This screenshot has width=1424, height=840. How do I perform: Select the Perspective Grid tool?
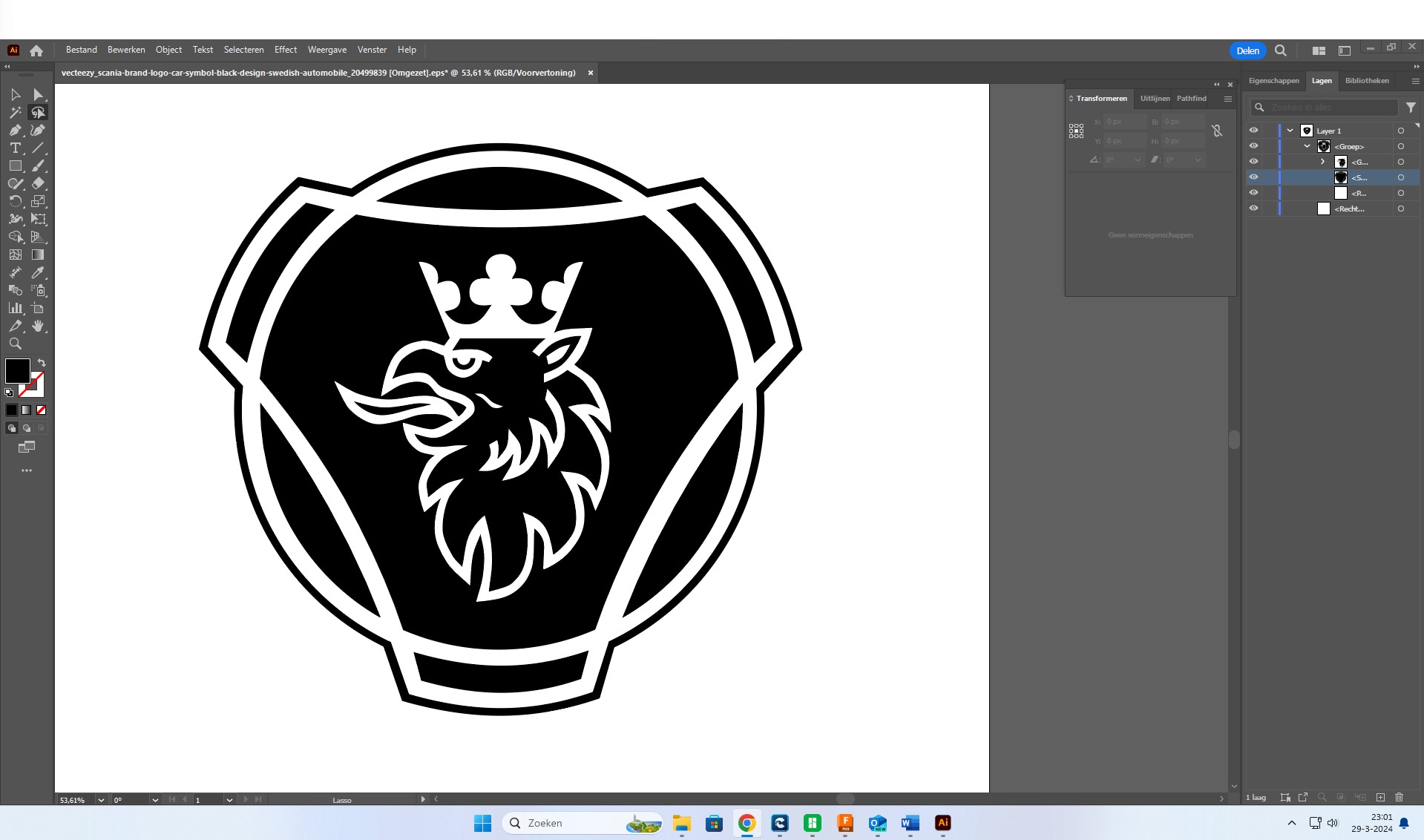pos(38,237)
